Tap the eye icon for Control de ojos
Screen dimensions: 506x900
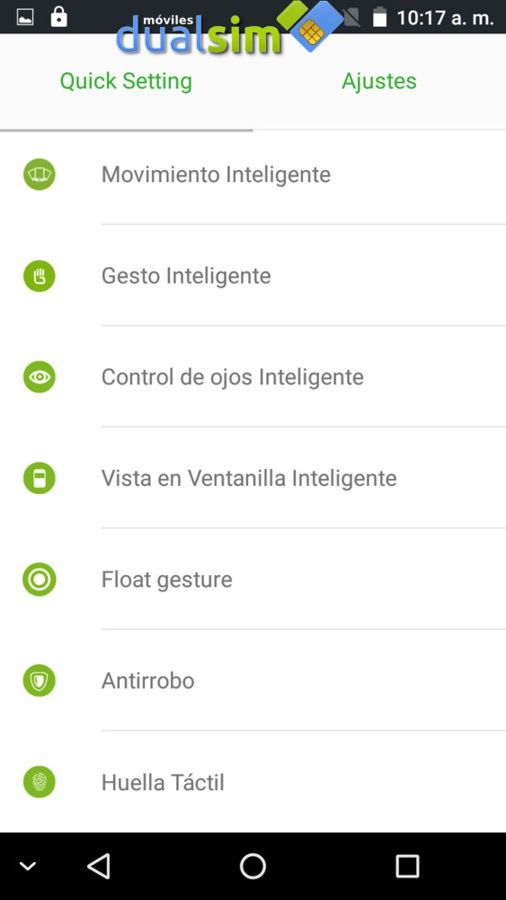click(39, 377)
